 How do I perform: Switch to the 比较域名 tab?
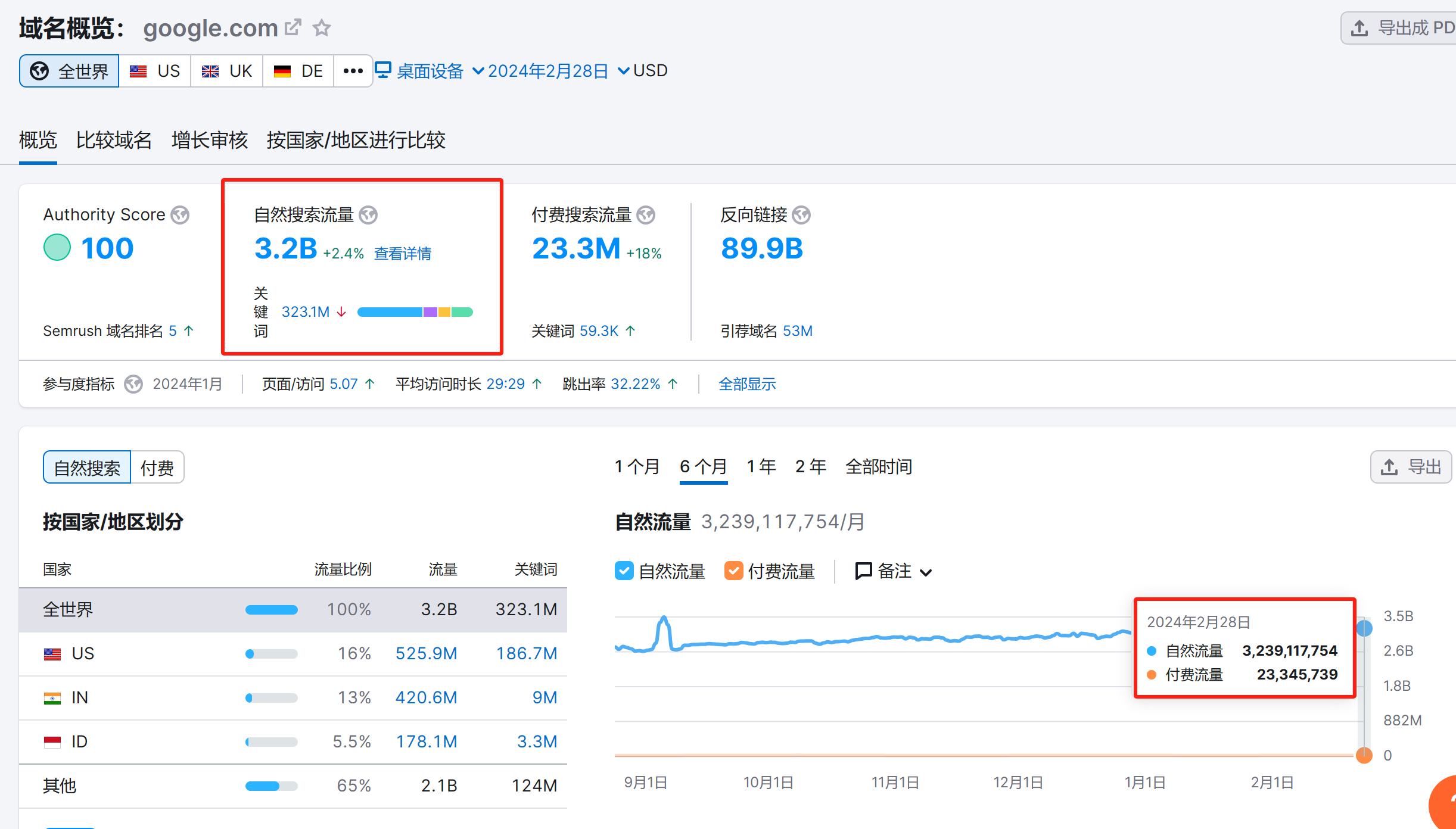tap(114, 141)
